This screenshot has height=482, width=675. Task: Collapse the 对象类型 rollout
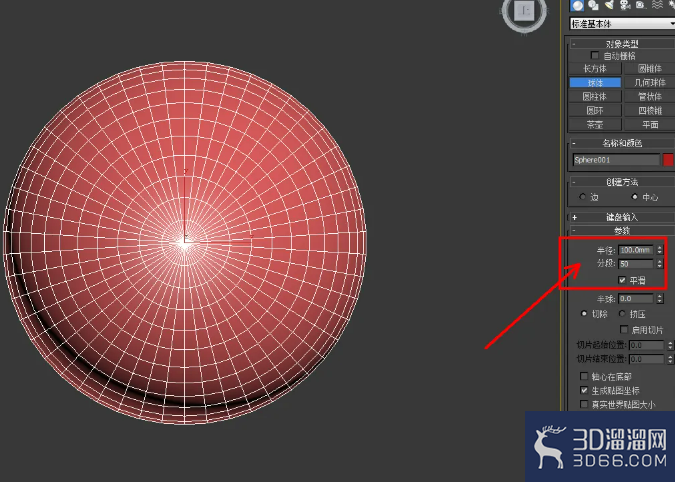[x=622, y=44]
